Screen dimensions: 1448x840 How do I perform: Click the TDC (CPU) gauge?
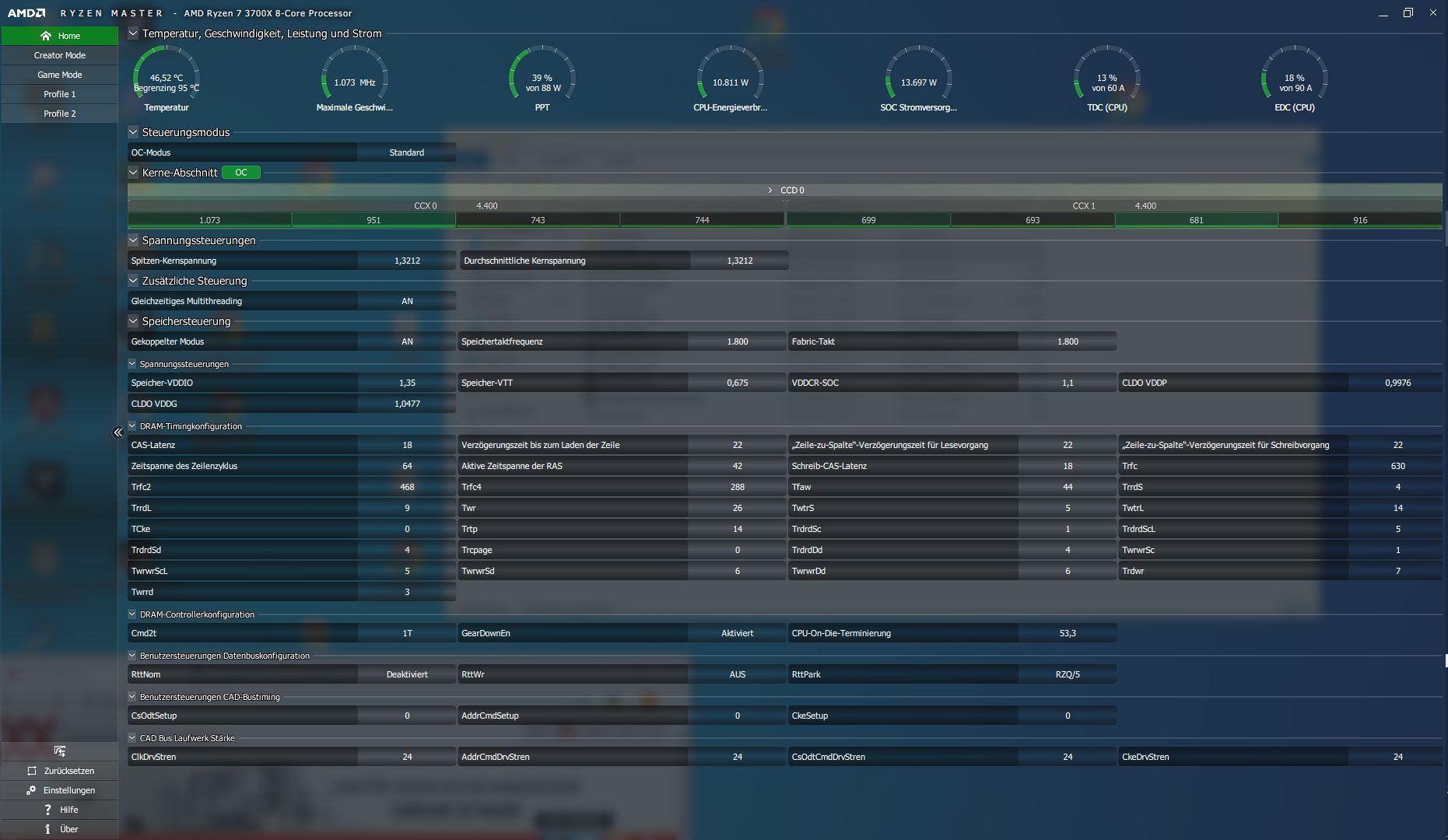(x=1107, y=79)
